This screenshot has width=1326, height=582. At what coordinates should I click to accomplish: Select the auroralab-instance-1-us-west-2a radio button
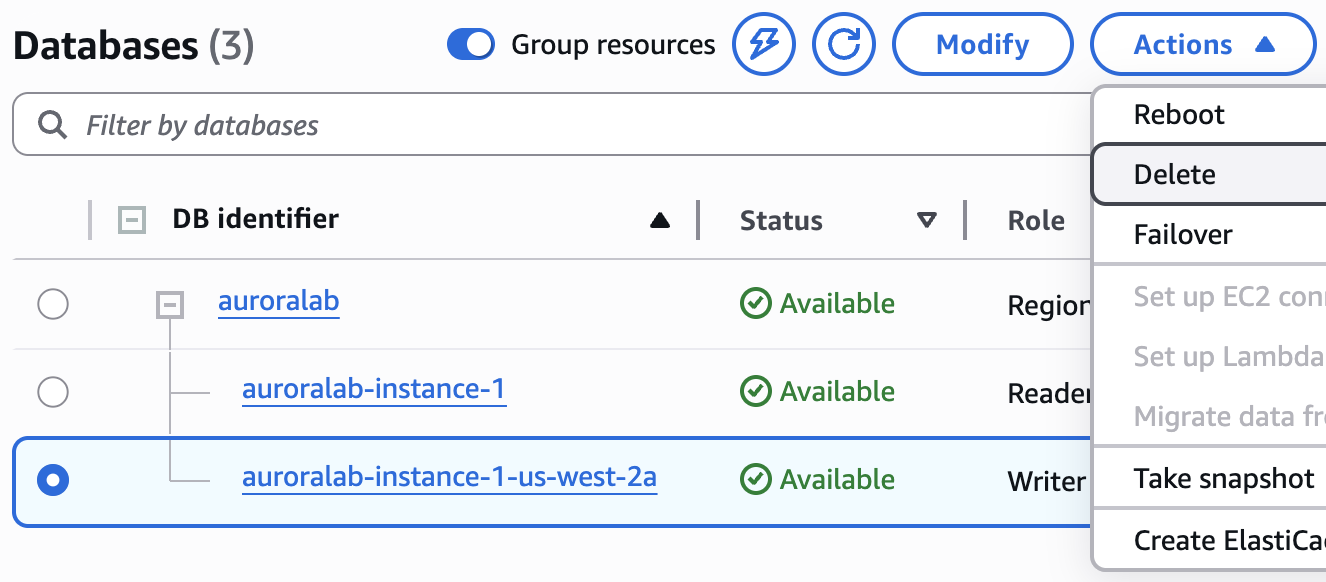(x=52, y=481)
